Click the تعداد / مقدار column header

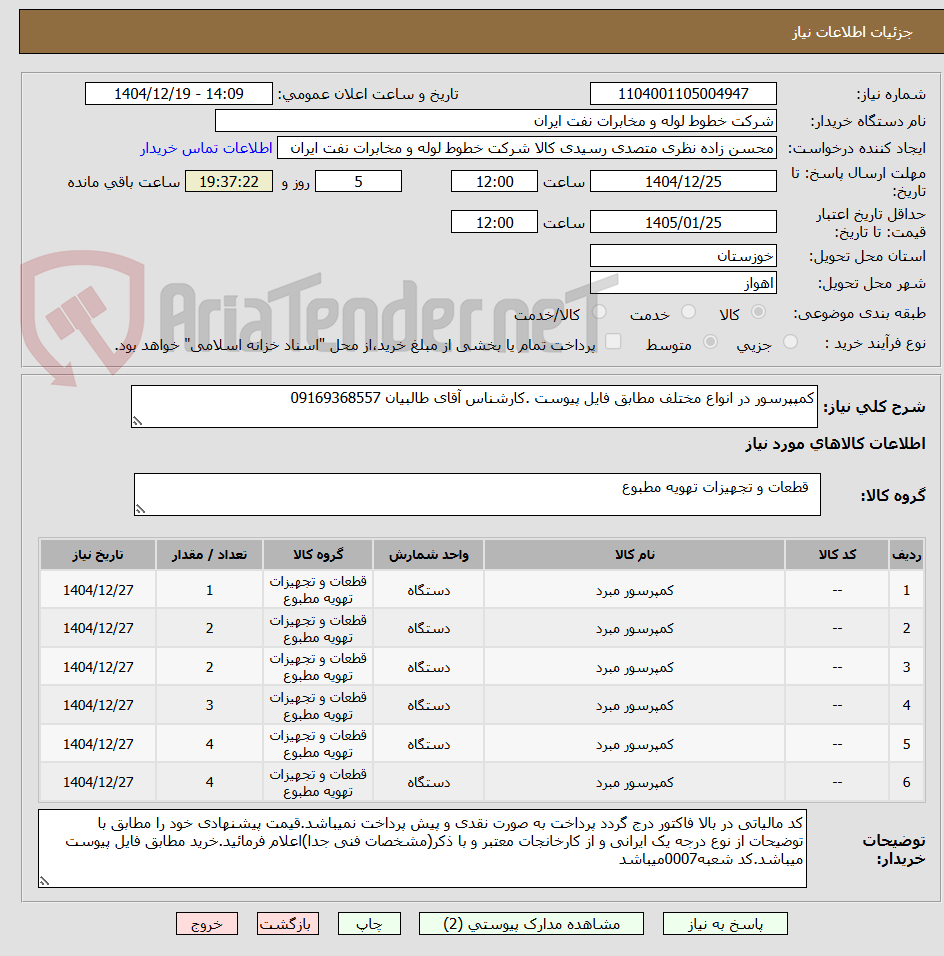[209, 554]
